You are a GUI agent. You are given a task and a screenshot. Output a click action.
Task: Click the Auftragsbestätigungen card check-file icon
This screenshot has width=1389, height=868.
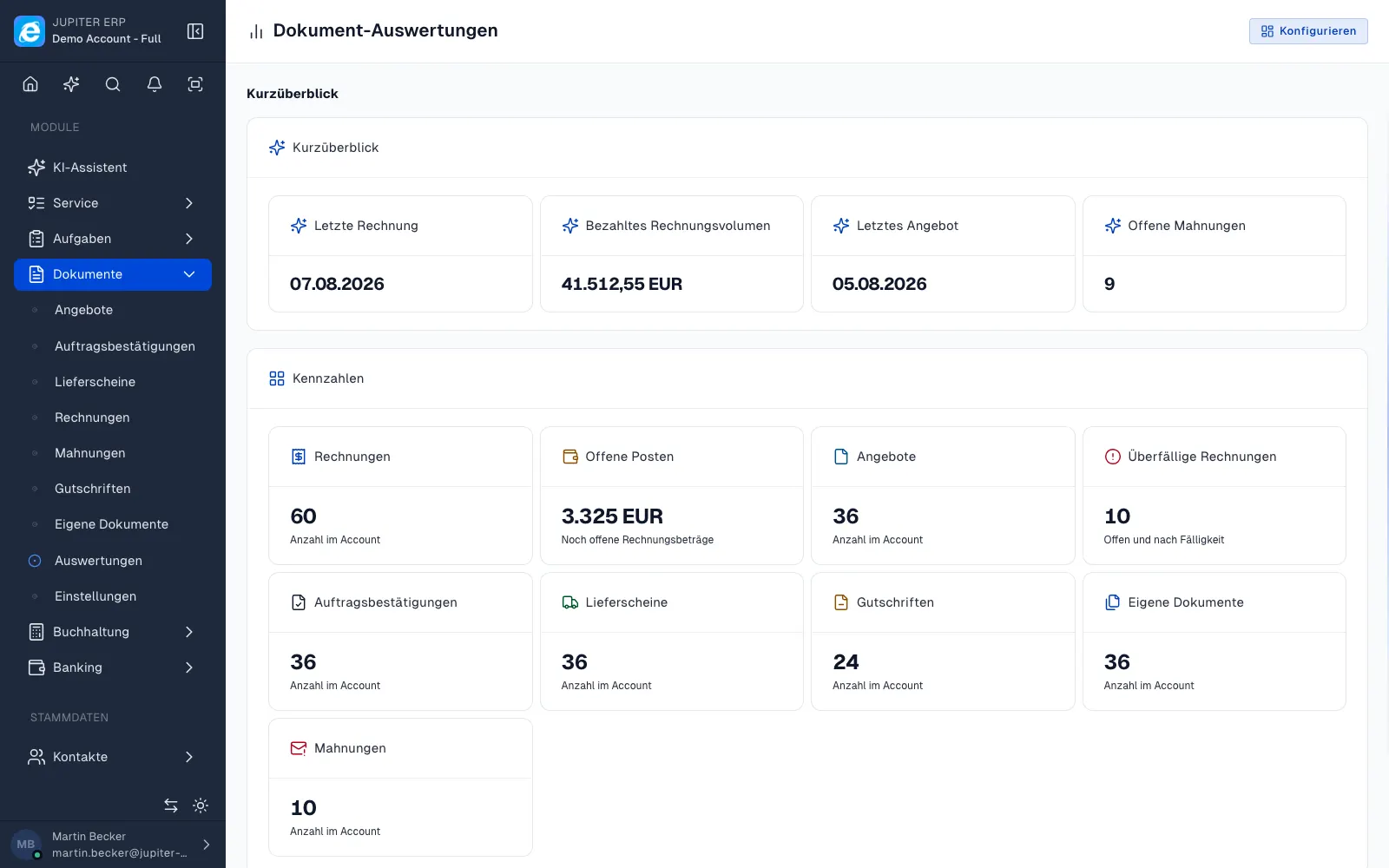(x=299, y=602)
